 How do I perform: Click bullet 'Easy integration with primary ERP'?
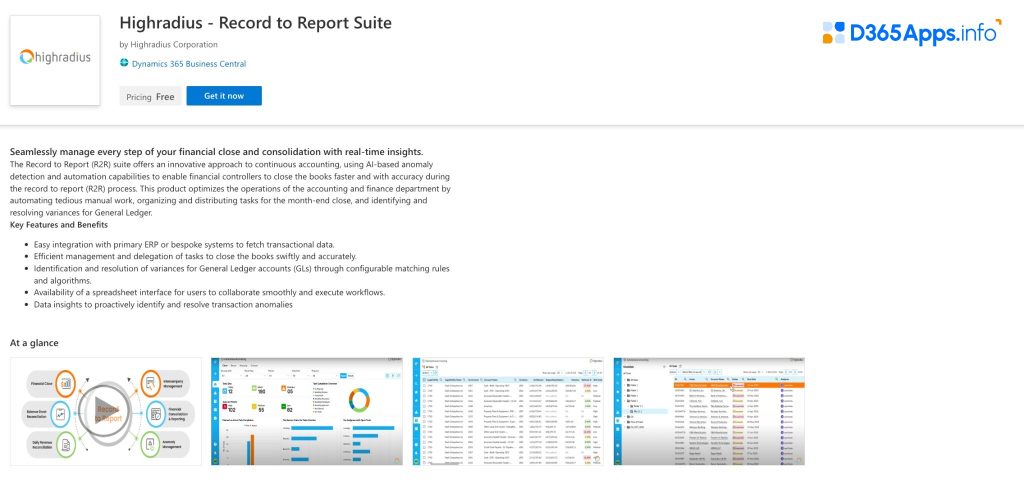pyautogui.click(x=184, y=244)
